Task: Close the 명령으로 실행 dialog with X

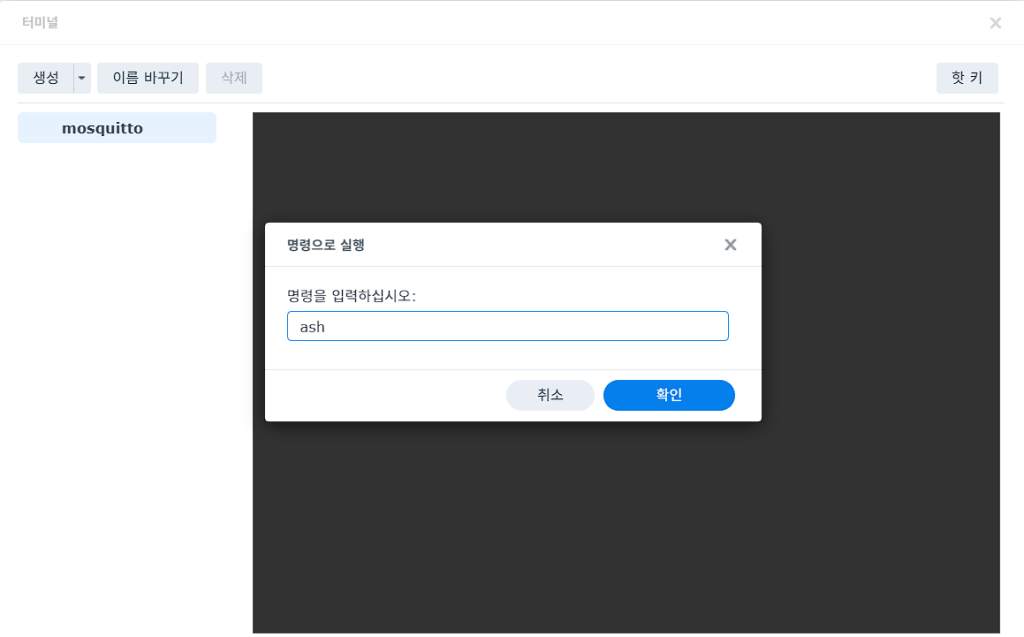Action: (730, 244)
